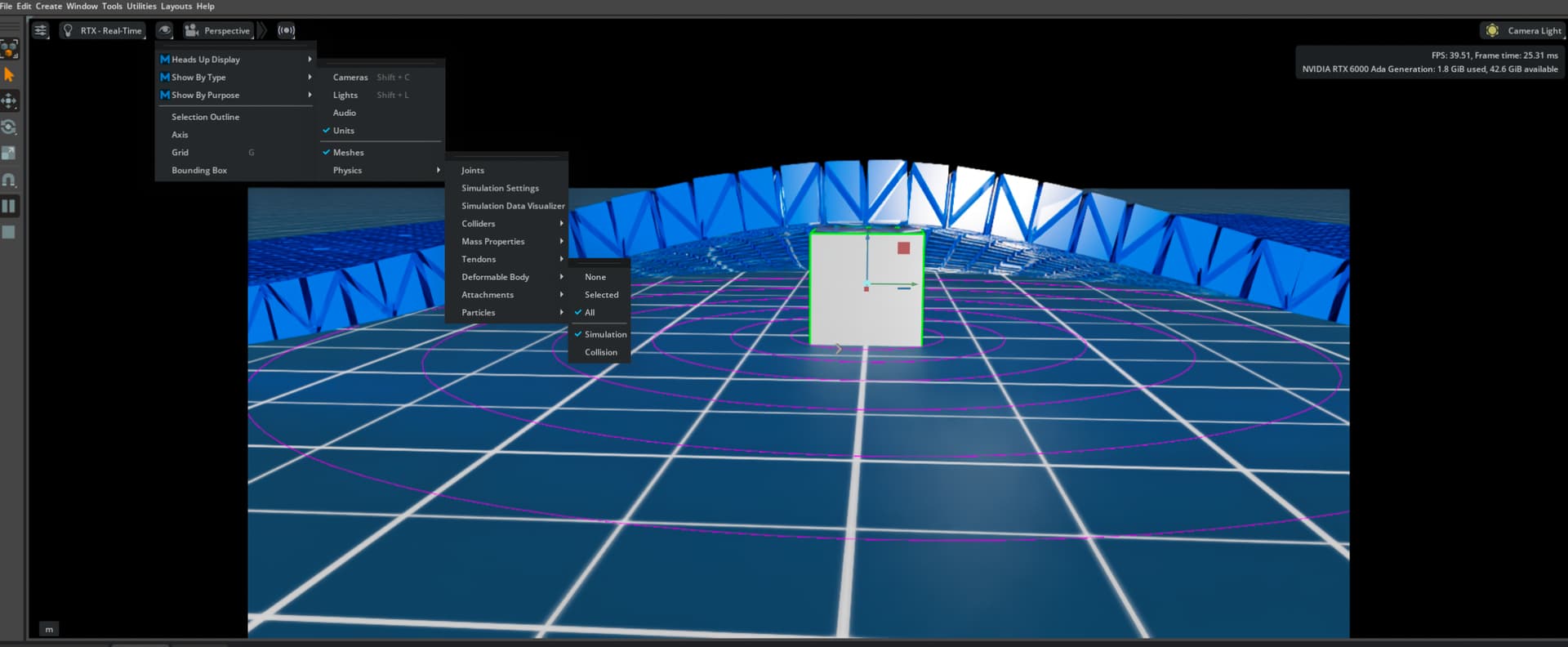Image resolution: width=1568 pixels, height=647 pixels.
Task: Choose Selected for Deformable Body display
Action: (599, 295)
